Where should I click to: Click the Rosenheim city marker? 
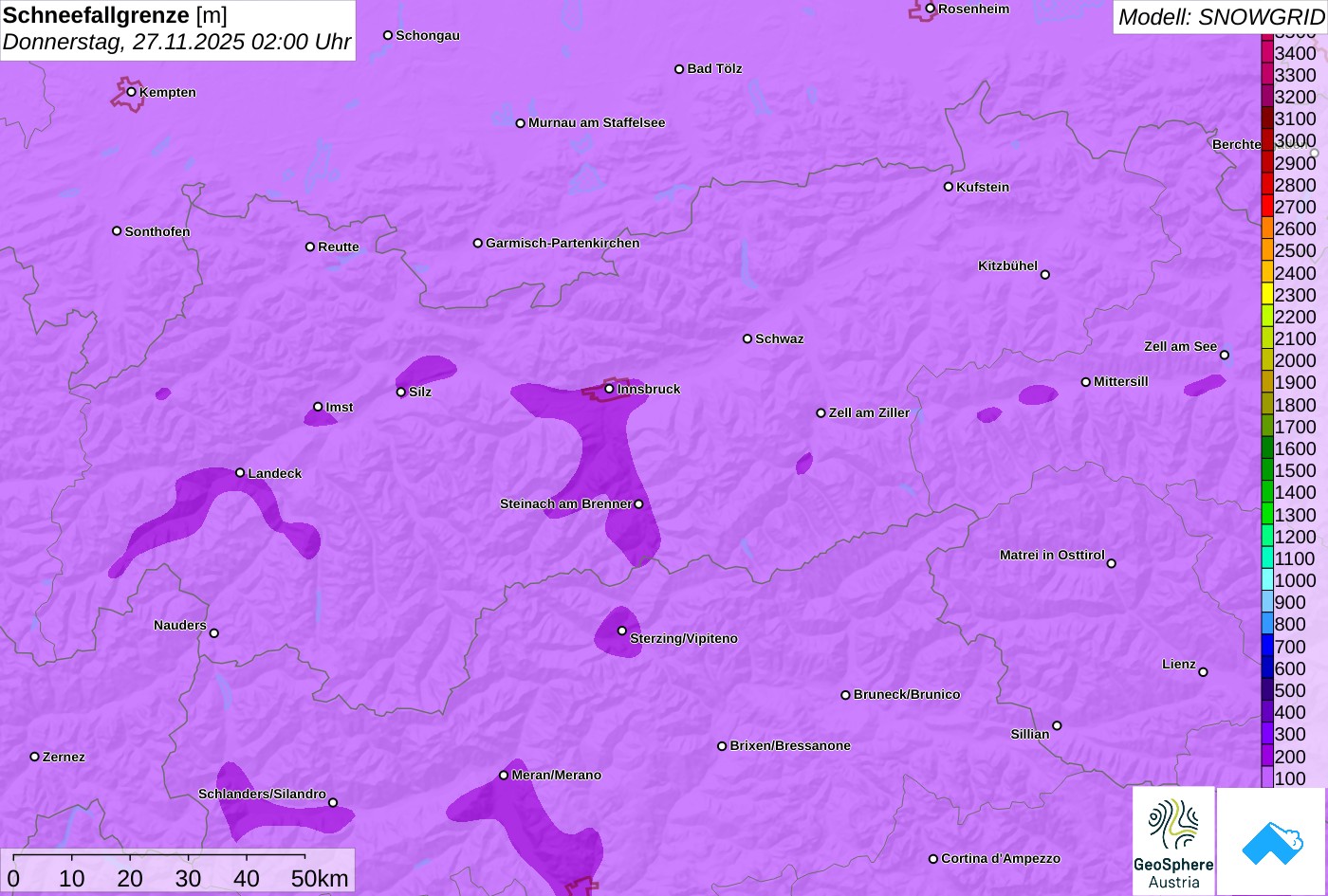[x=930, y=9]
